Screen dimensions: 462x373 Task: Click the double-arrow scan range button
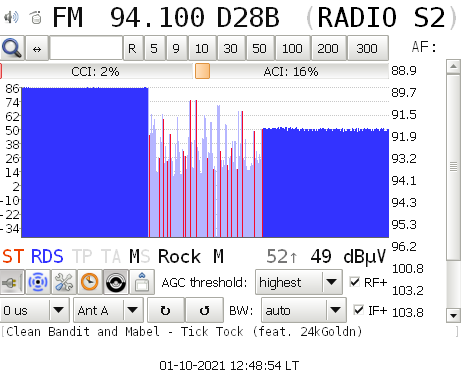[37, 48]
